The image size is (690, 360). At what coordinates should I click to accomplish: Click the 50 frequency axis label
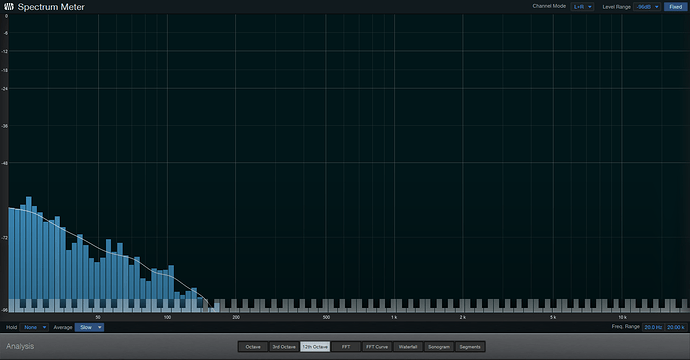point(98,317)
